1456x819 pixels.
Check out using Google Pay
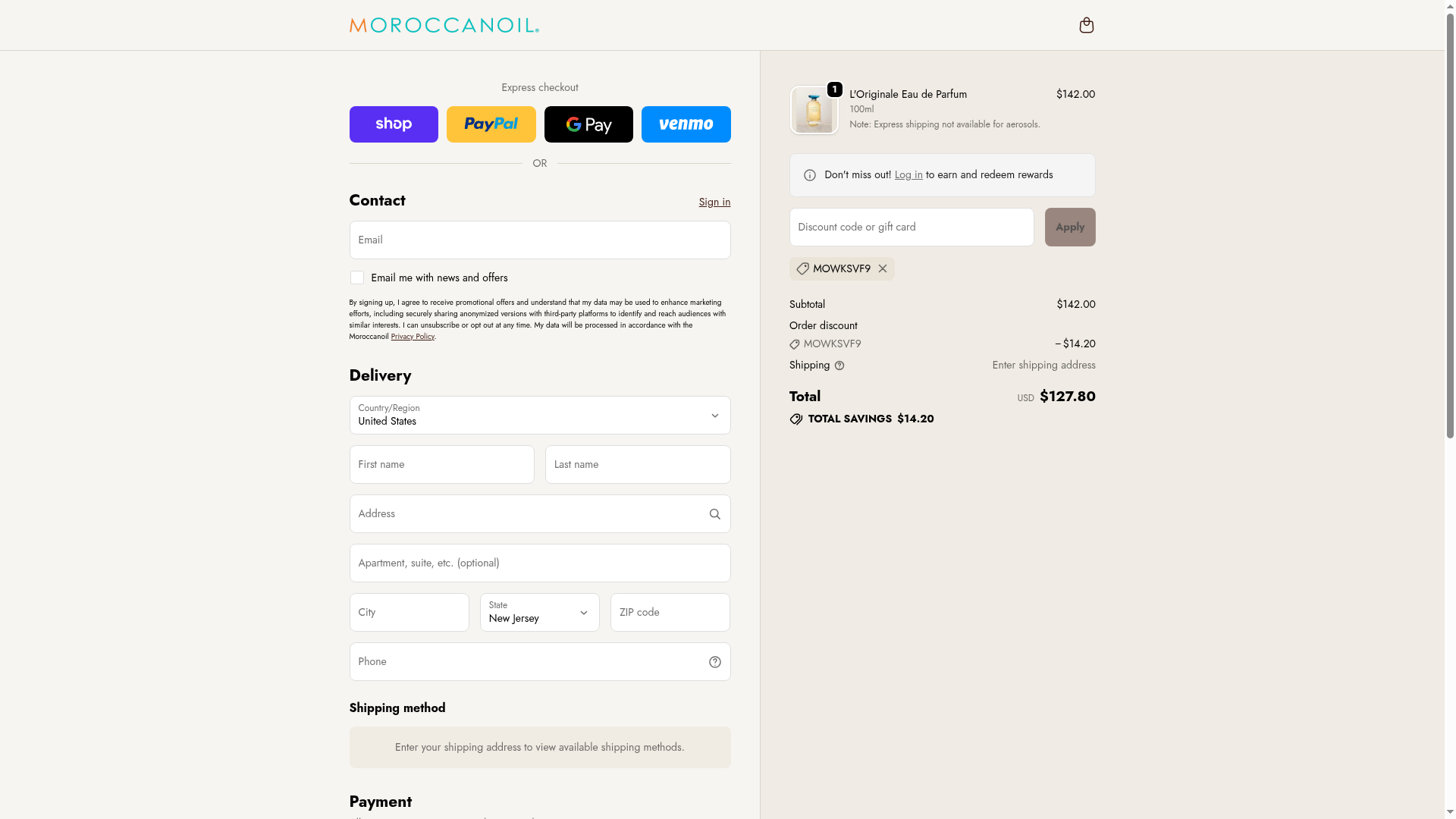point(588,124)
